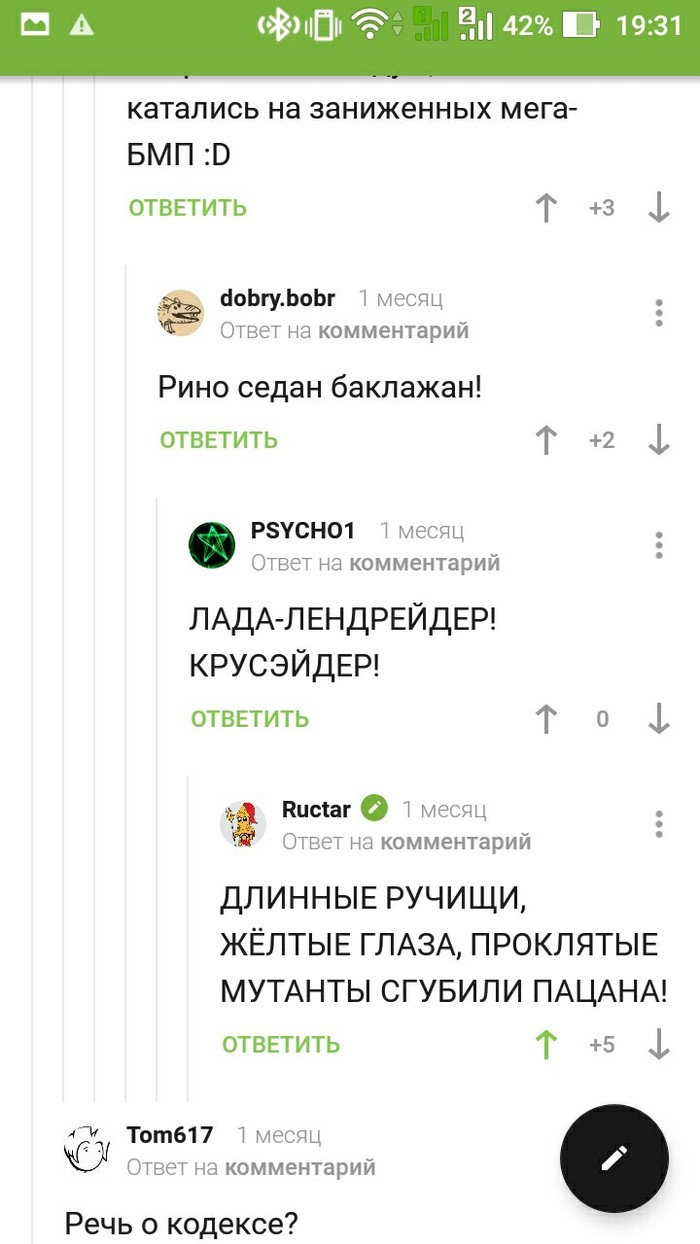
Task: View dobry.bobr's avatar
Action: point(180,313)
